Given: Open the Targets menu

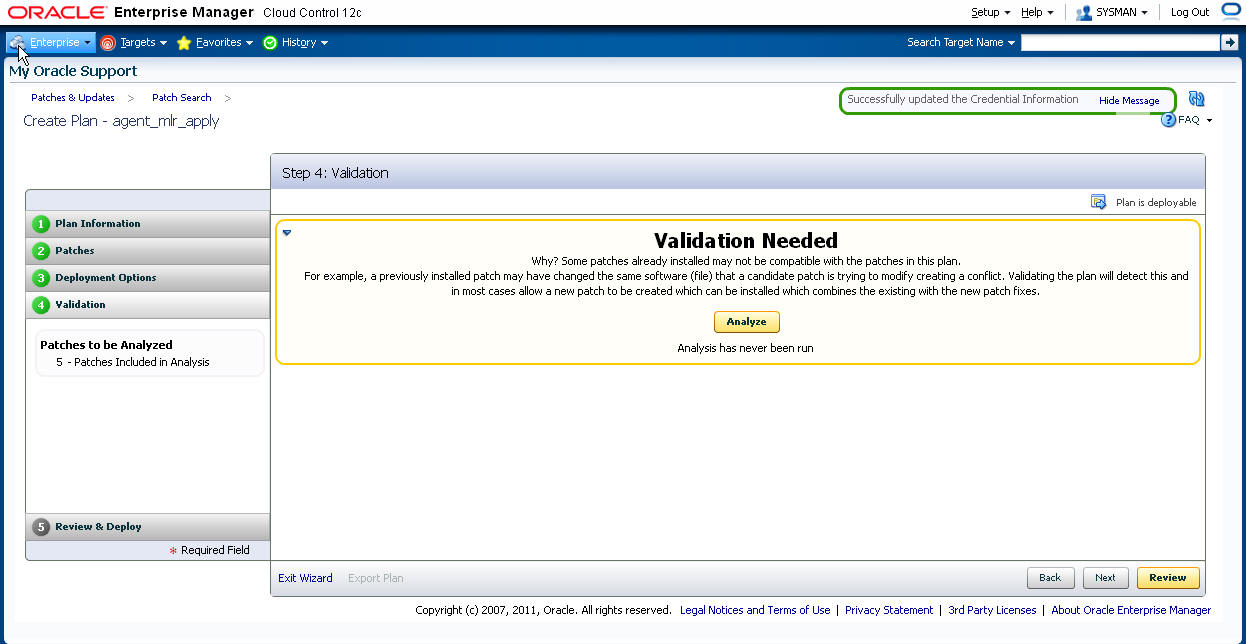Looking at the screenshot, I should [x=134, y=42].
